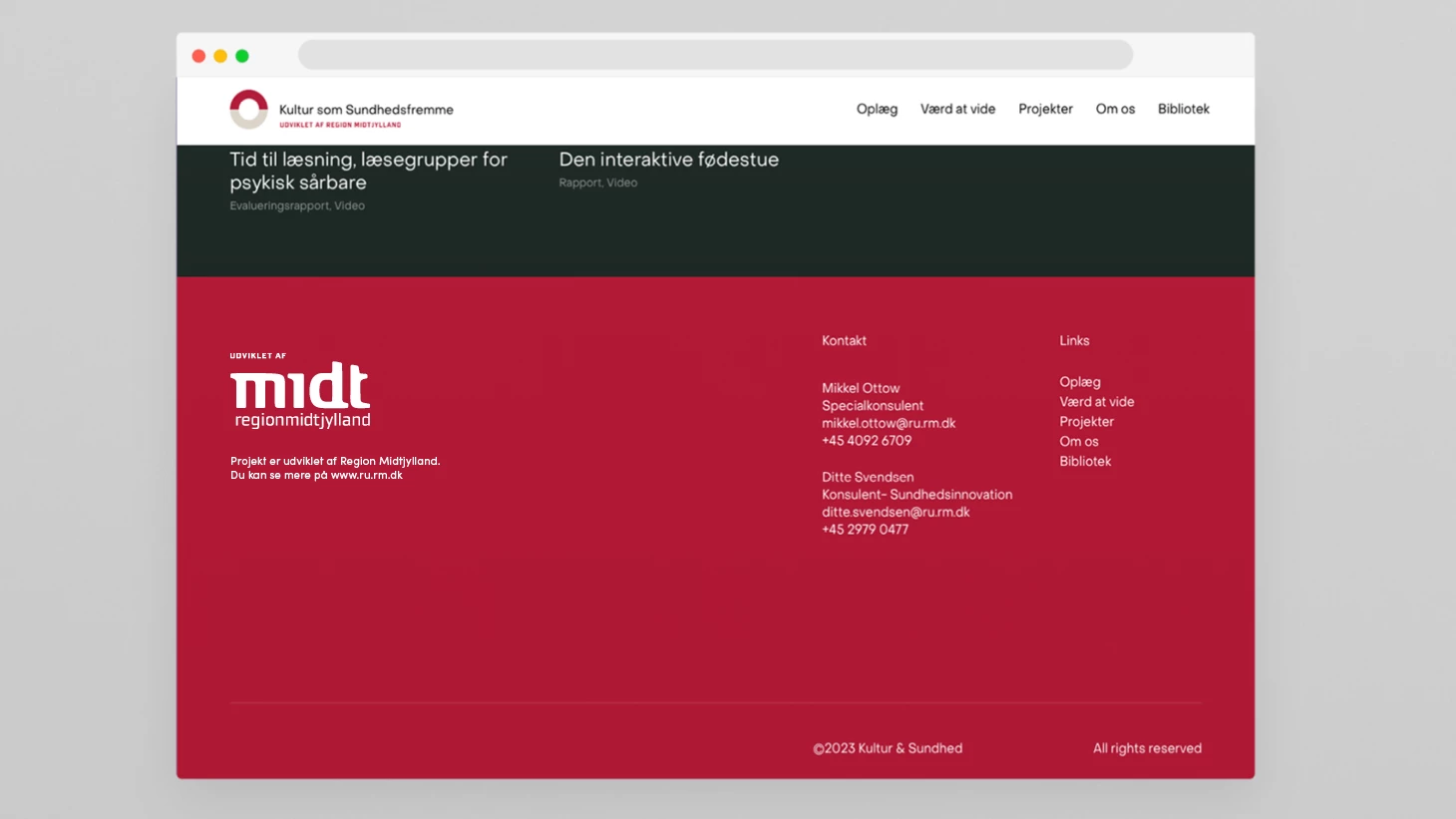Open Om os in the top navigation
The image size is (1456, 819).
(x=1115, y=109)
